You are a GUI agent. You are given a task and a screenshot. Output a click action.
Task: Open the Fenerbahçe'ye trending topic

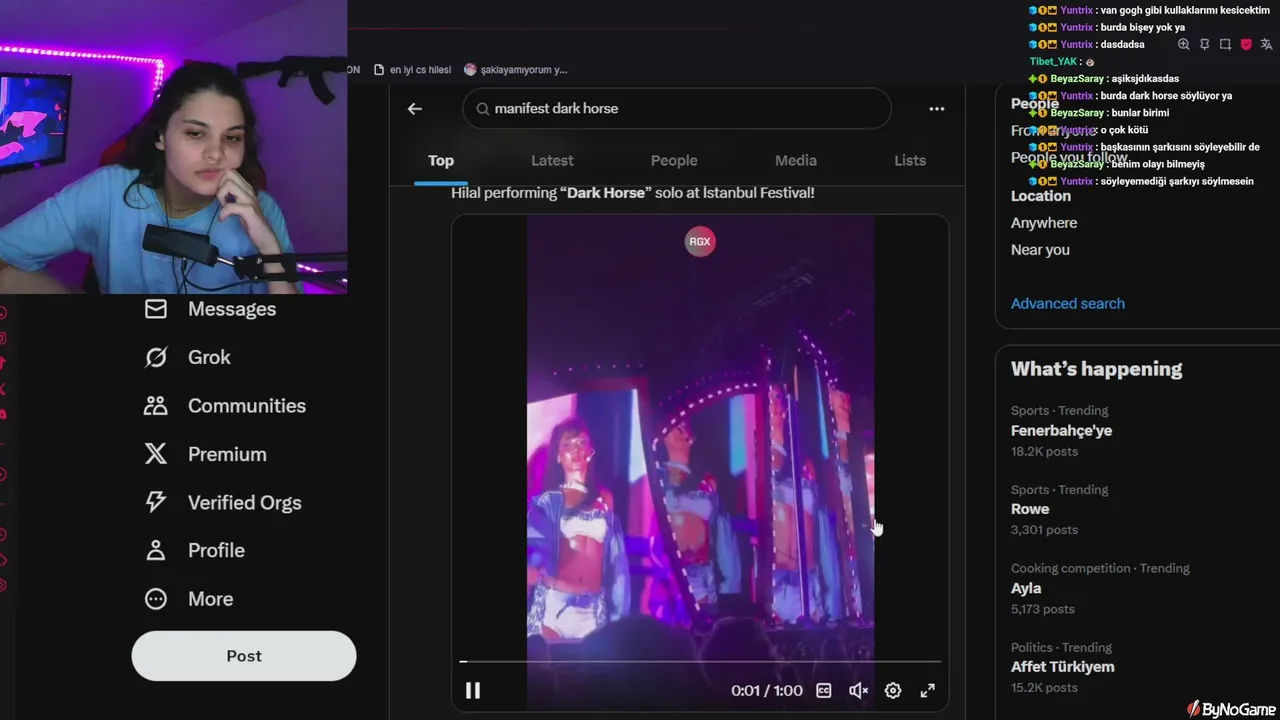[1061, 430]
